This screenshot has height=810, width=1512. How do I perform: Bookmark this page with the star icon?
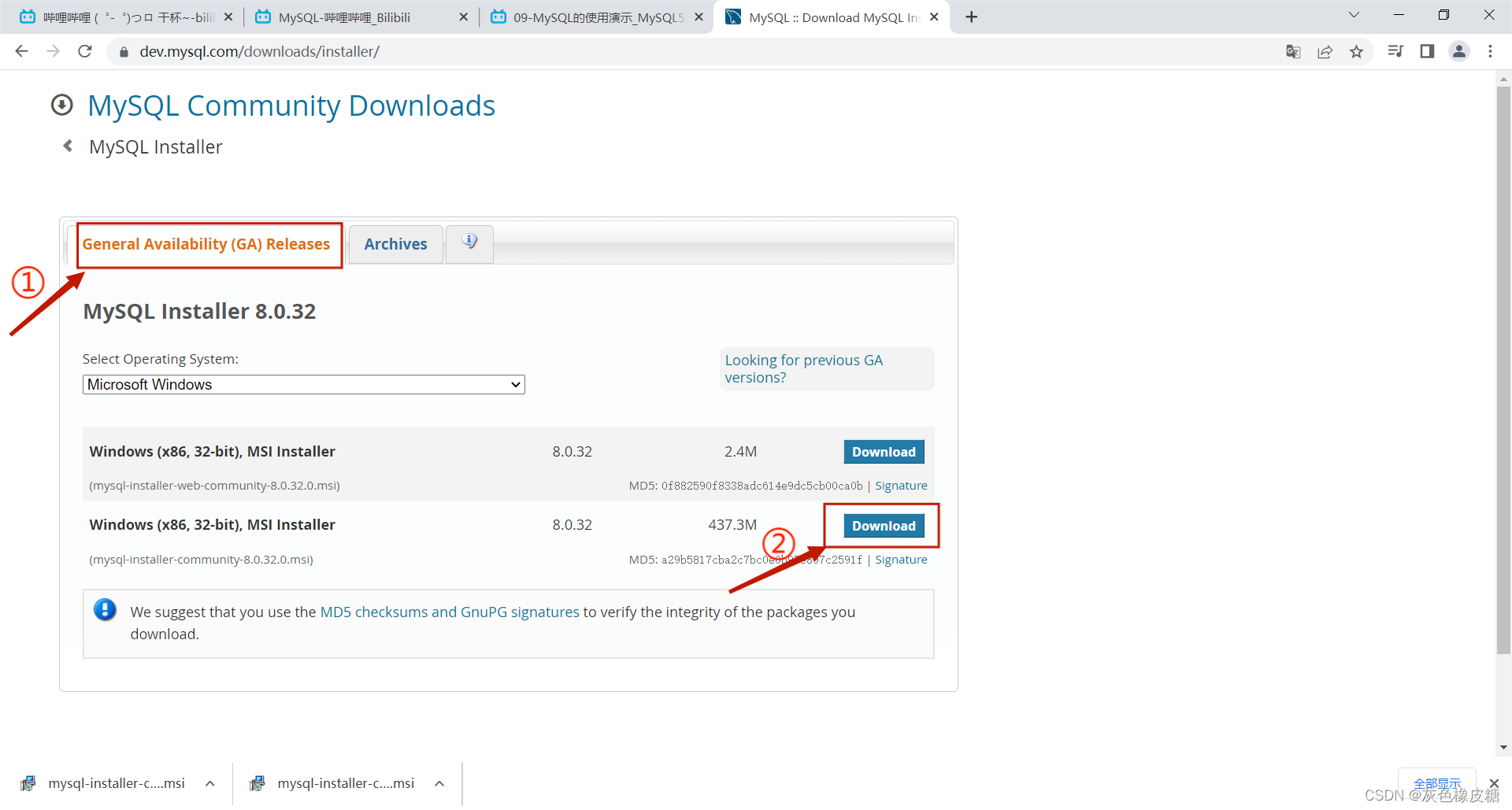click(1356, 52)
